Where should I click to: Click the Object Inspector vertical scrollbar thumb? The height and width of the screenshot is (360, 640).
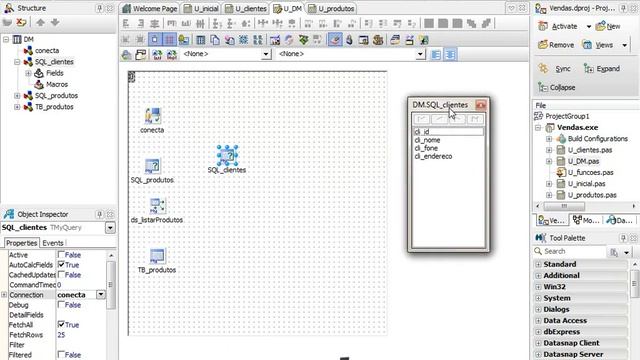(x=110, y=284)
